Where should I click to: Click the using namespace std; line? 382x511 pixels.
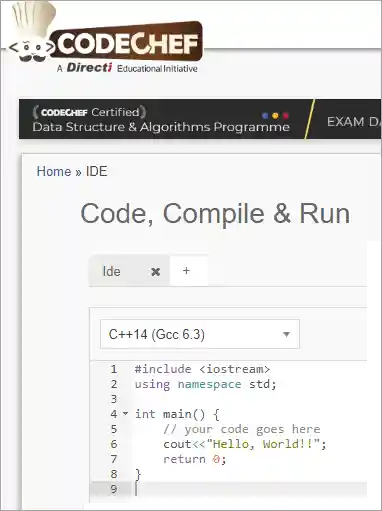206,384
